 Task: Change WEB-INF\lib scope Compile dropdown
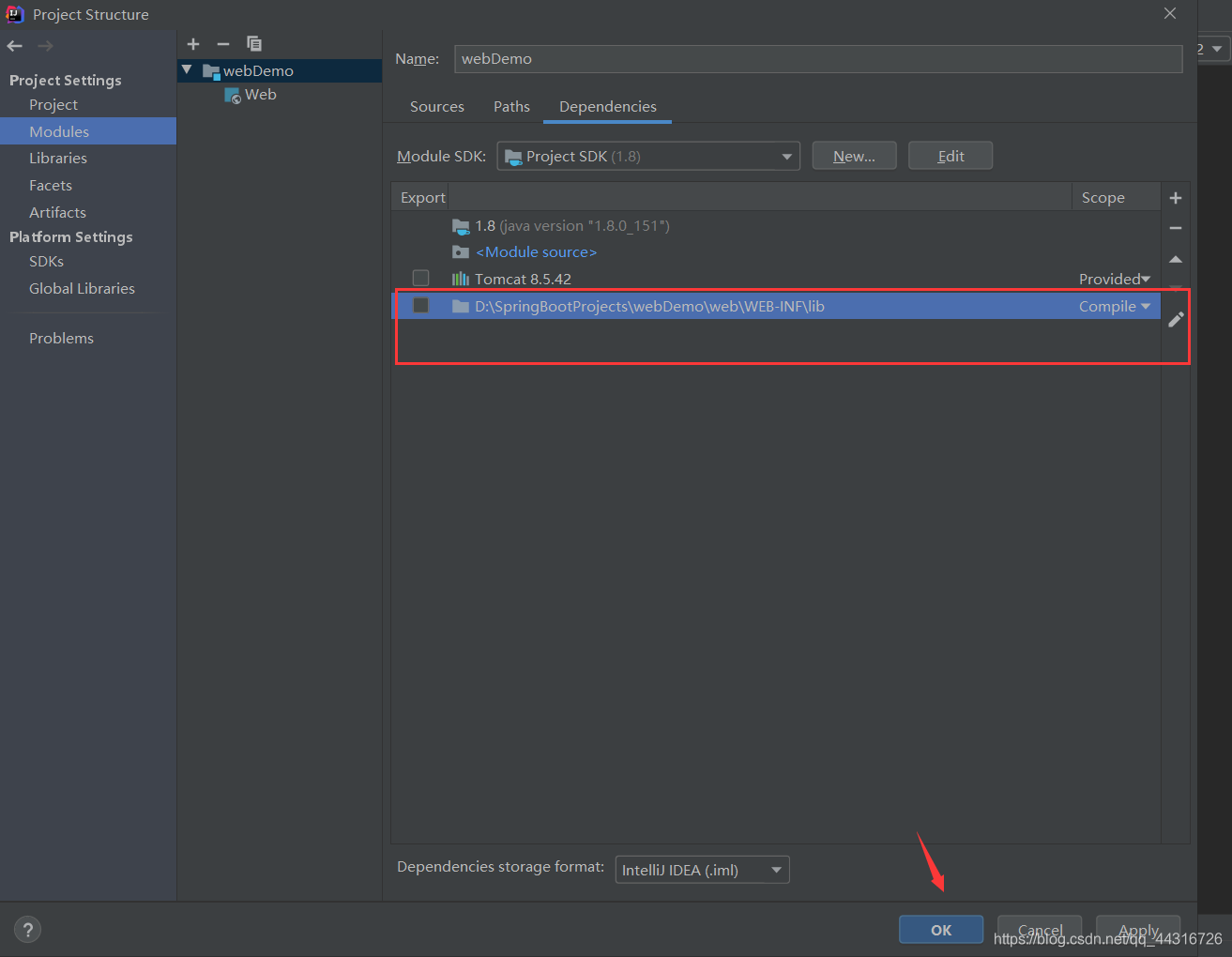(1114, 306)
